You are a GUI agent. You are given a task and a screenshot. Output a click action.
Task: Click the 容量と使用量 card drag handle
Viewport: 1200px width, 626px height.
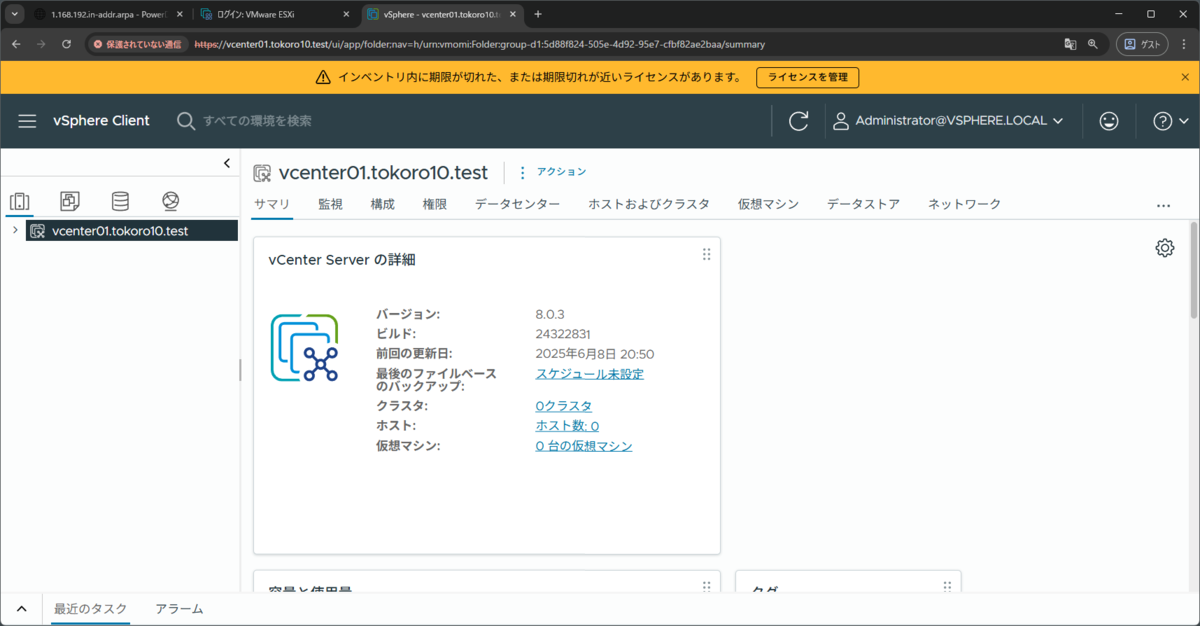coord(706,588)
